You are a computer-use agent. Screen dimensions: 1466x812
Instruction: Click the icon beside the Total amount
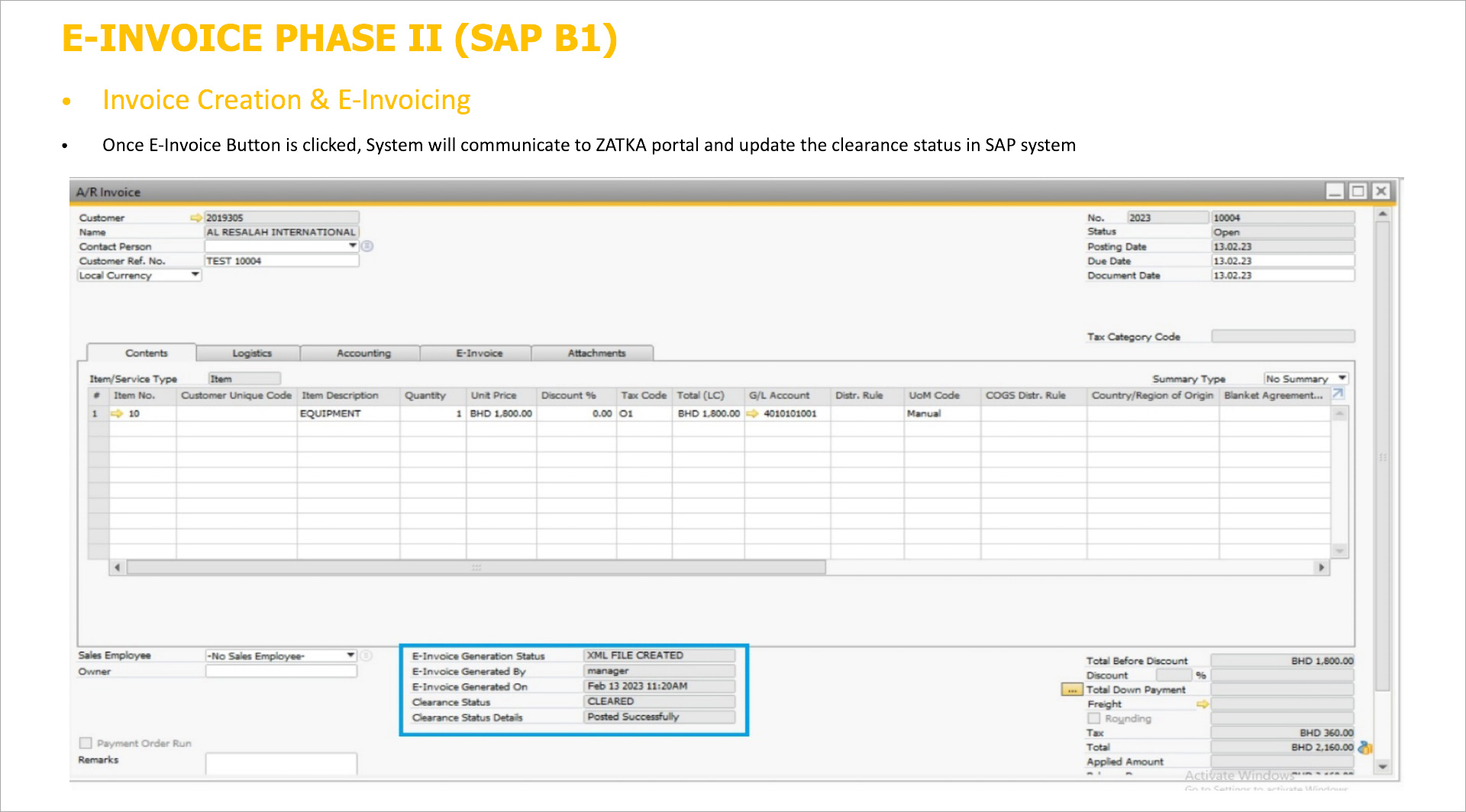[1365, 748]
